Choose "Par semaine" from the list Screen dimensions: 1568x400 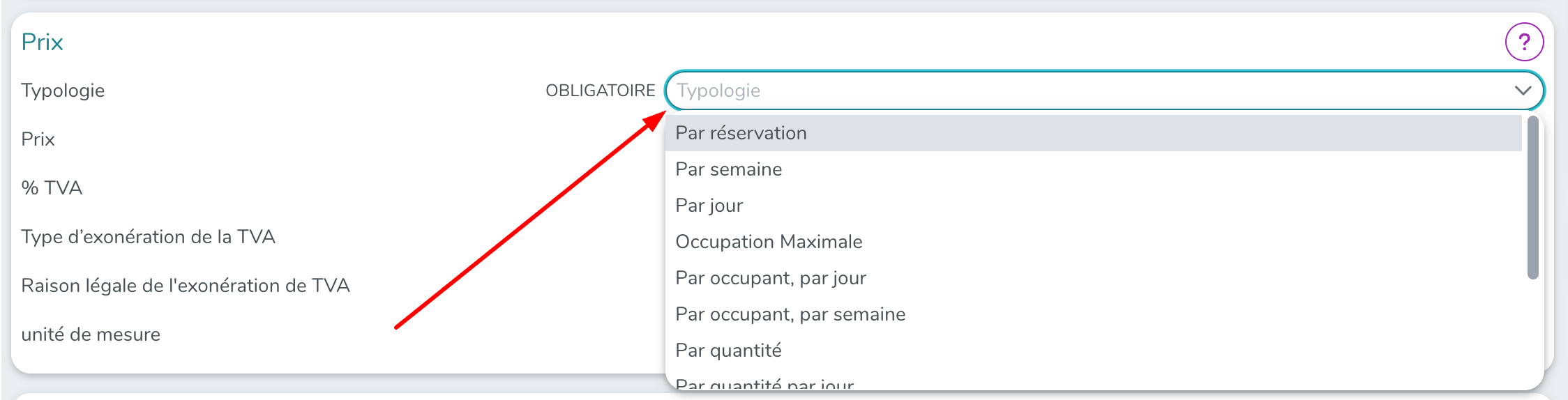tap(729, 169)
